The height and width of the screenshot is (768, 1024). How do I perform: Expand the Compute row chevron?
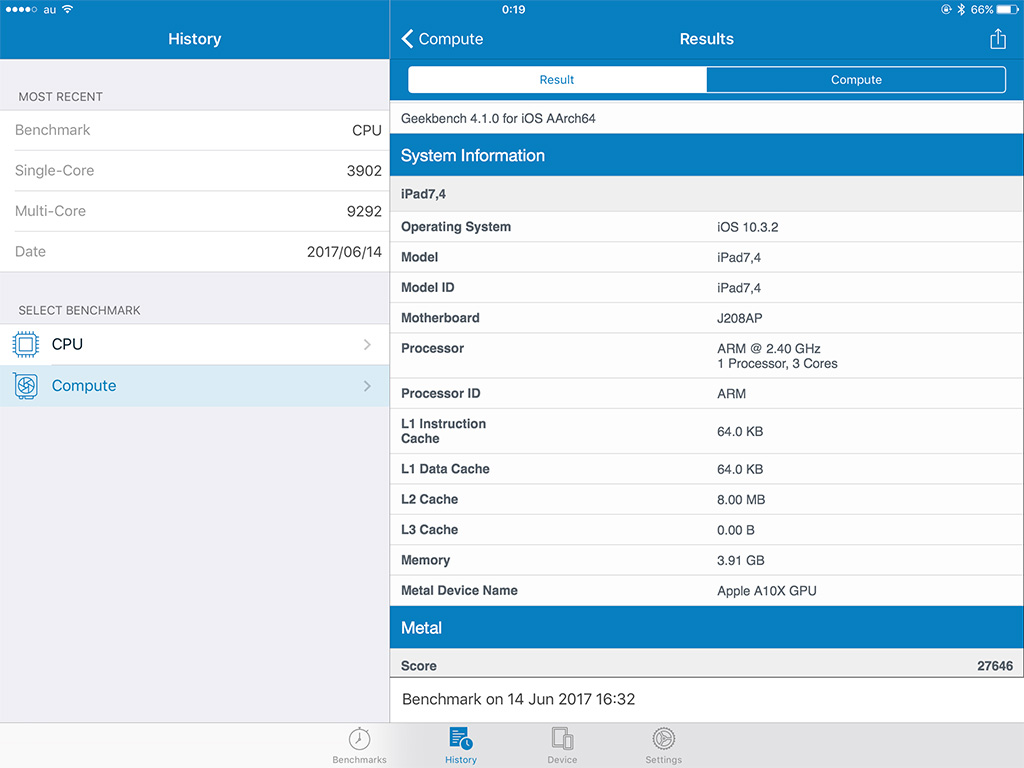point(367,386)
